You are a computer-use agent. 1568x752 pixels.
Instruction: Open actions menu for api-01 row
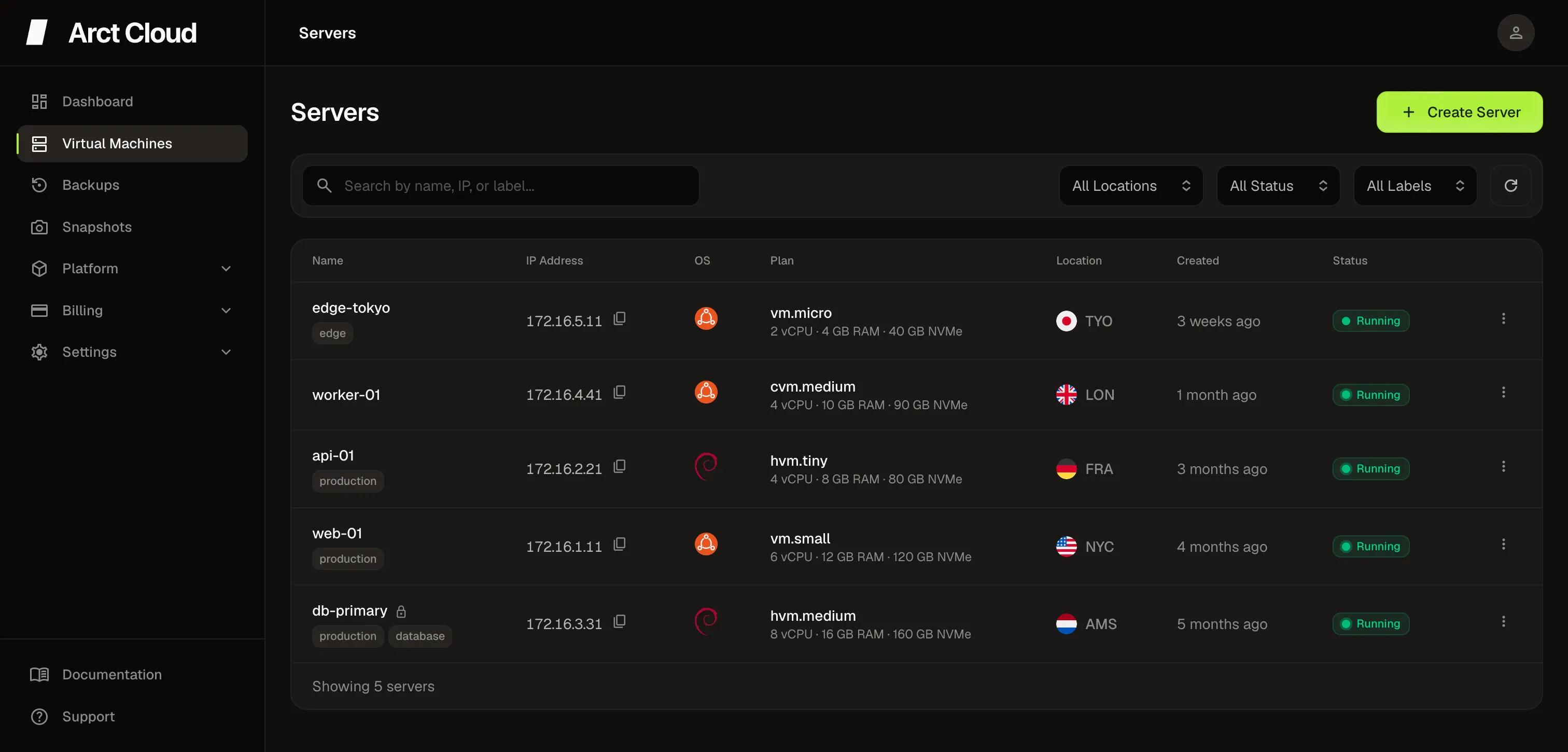click(1503, 467)
